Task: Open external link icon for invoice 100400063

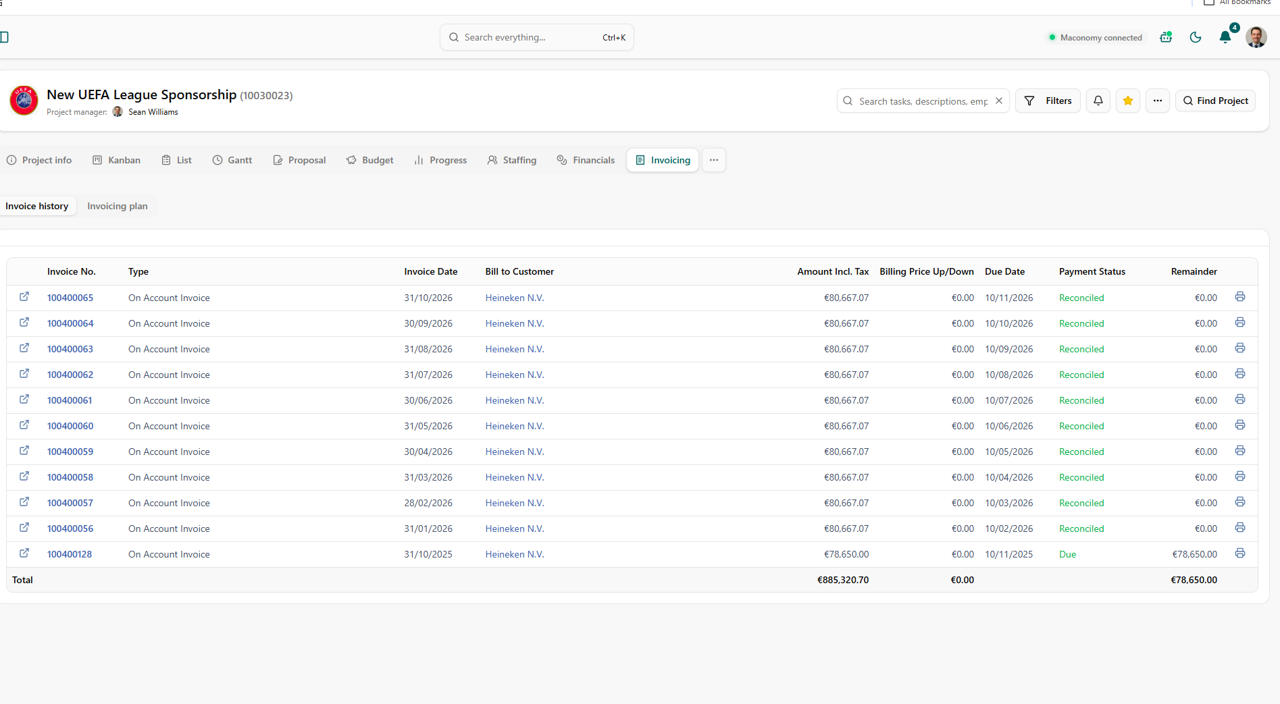Action: click(24, 348)
